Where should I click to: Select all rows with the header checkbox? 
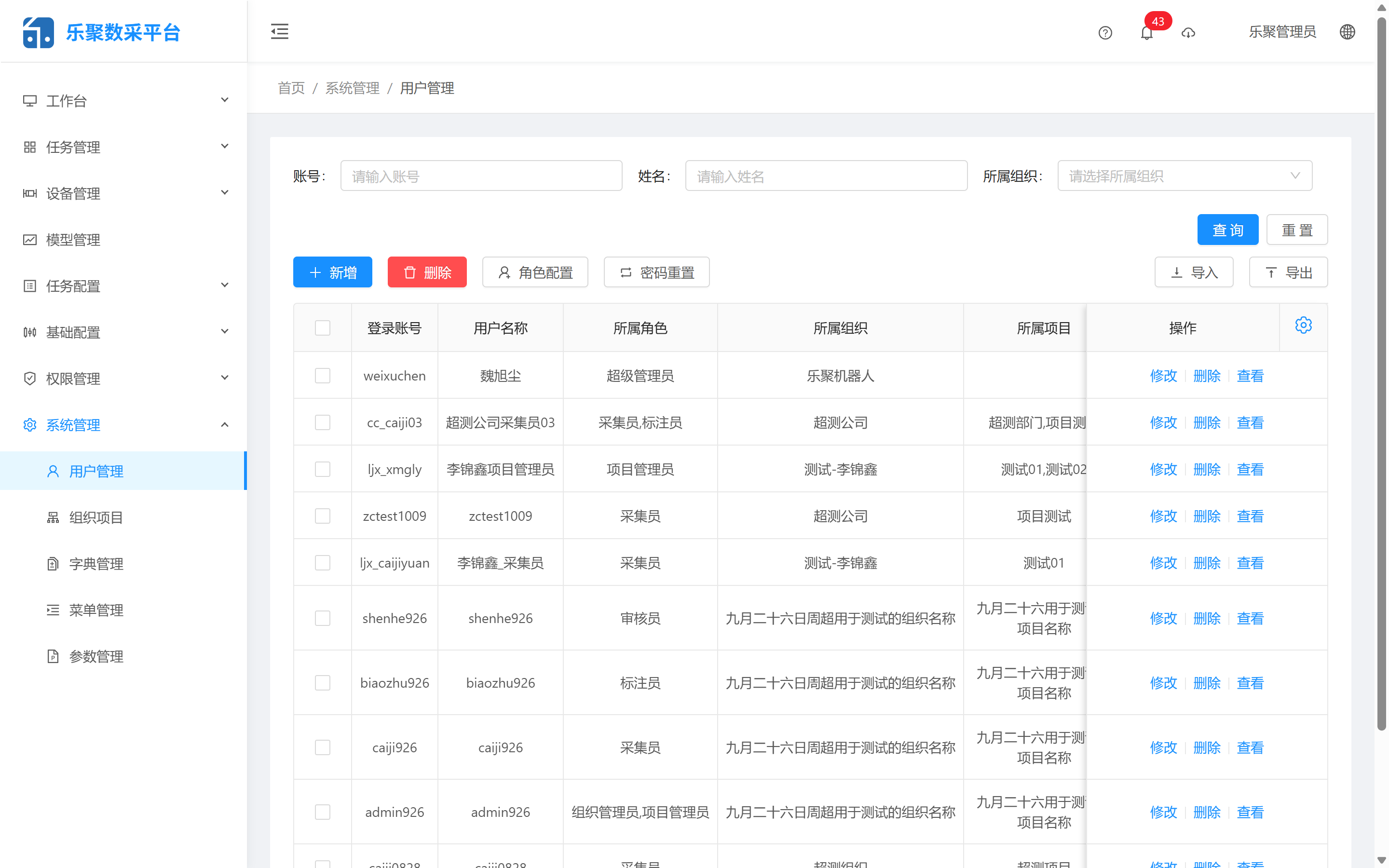pos(323,327)
